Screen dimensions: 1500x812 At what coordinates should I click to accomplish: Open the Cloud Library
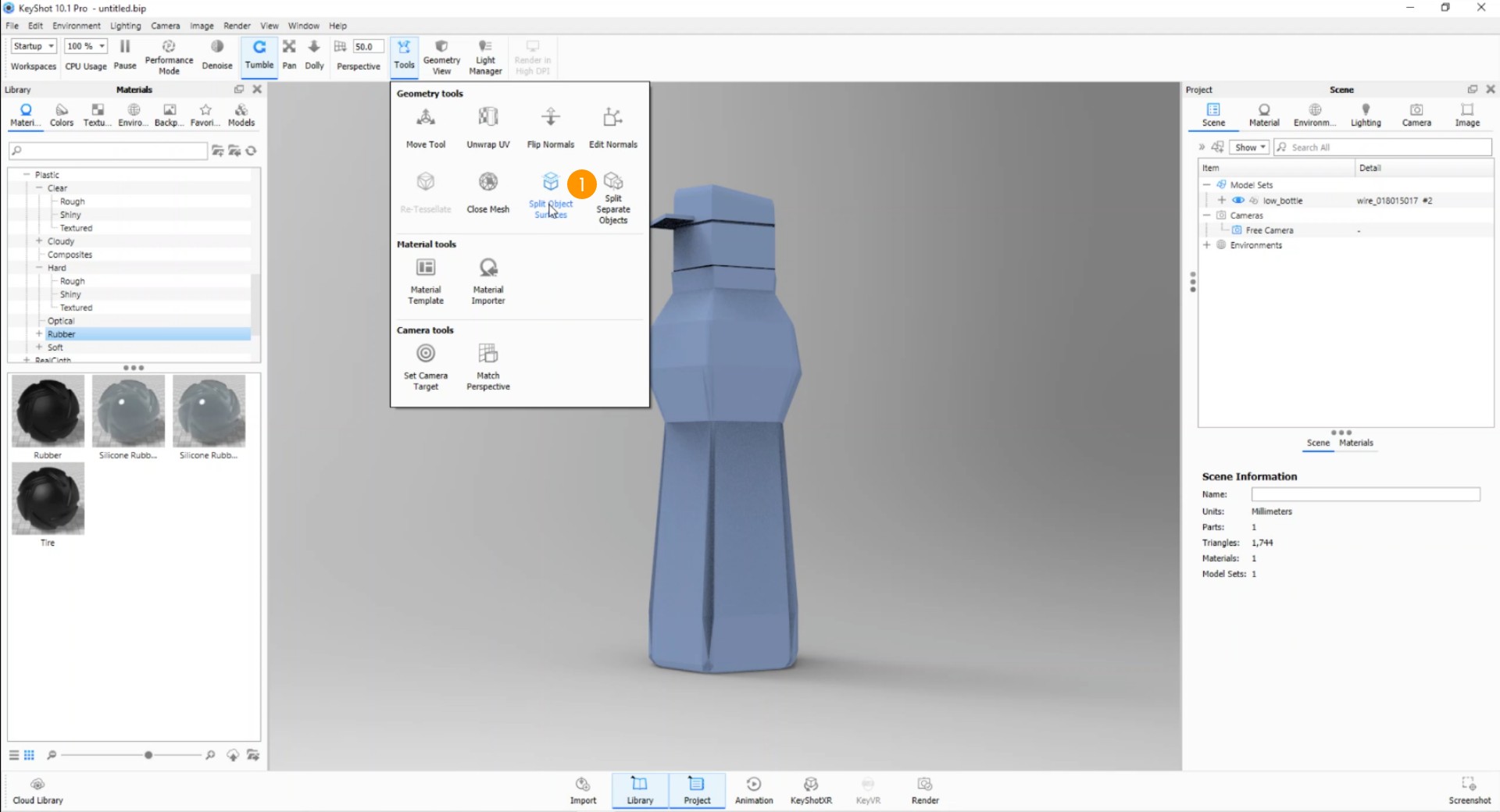pos(37,789)
